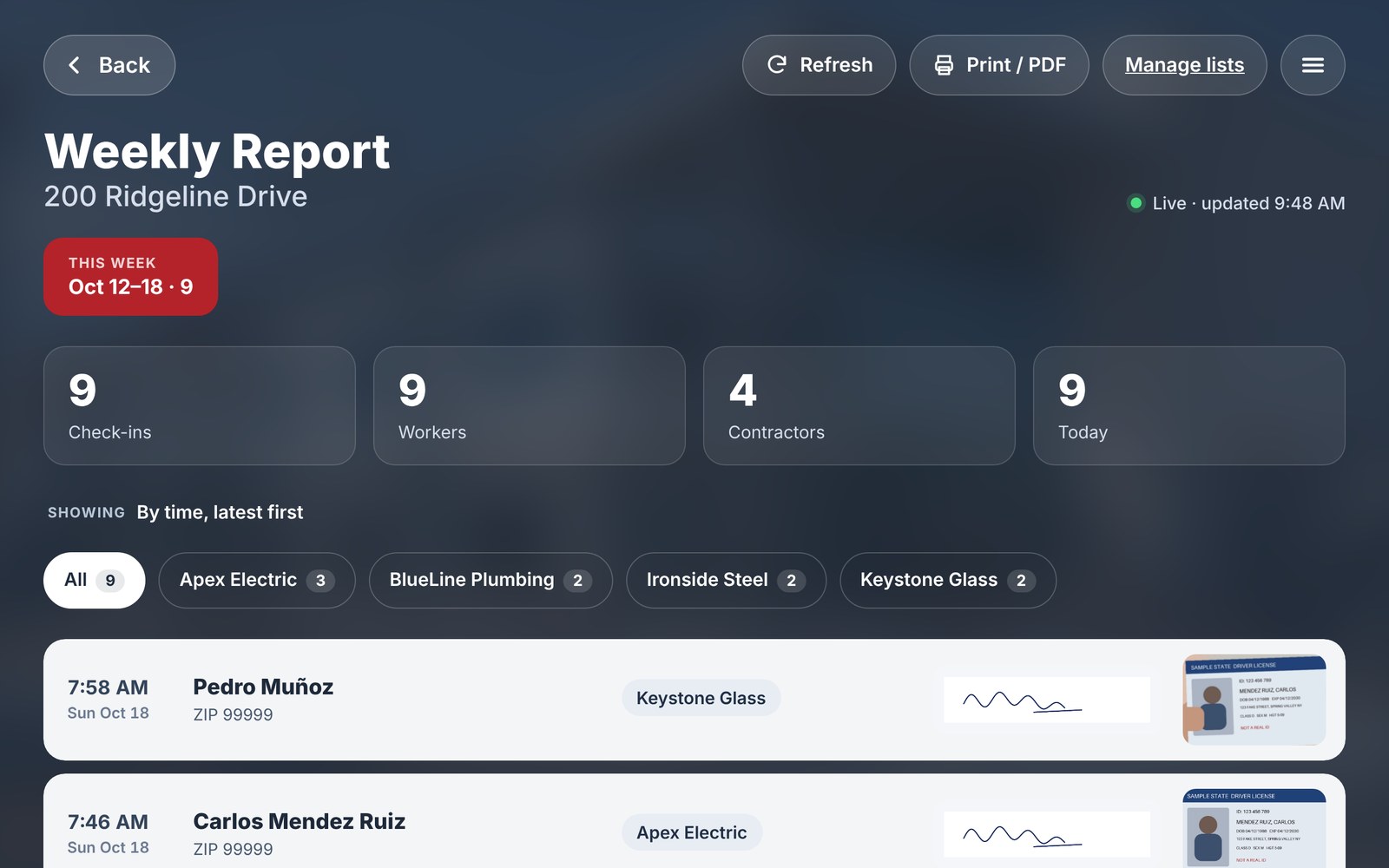
Task: View Carlos Mendez Ruiz's signature image
Action: point(1047,834)
